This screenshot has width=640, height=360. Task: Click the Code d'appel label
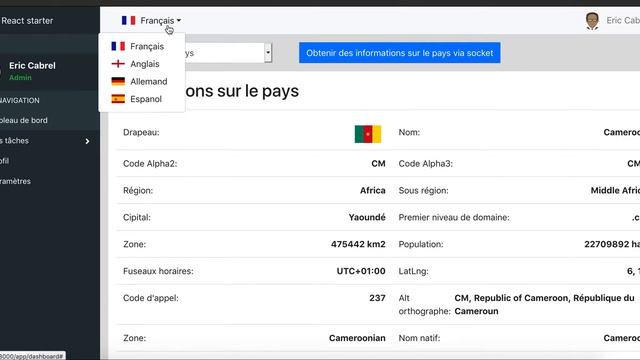pyautogui.click(x=151, y=298)
